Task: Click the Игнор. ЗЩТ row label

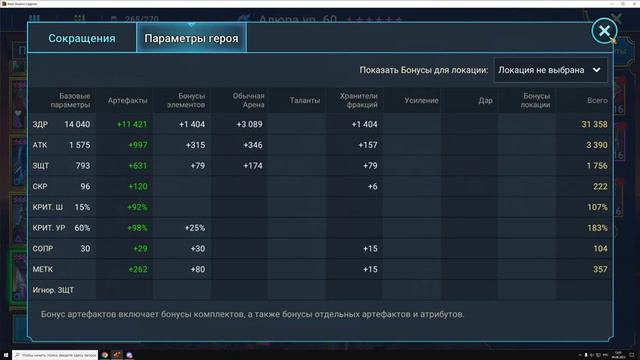Action: tap(53, 290)
